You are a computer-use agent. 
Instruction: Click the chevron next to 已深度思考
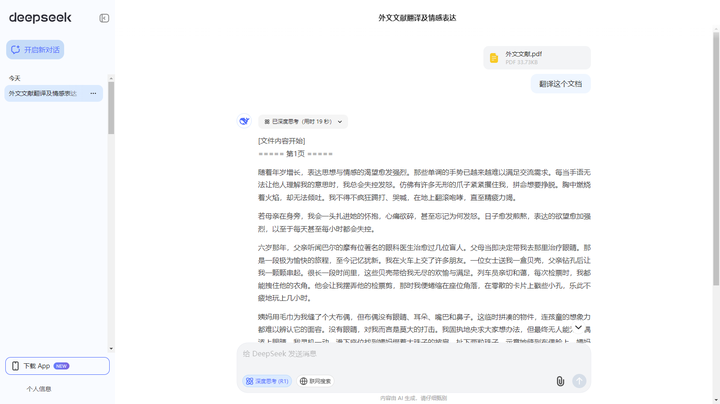pos(340,122)
